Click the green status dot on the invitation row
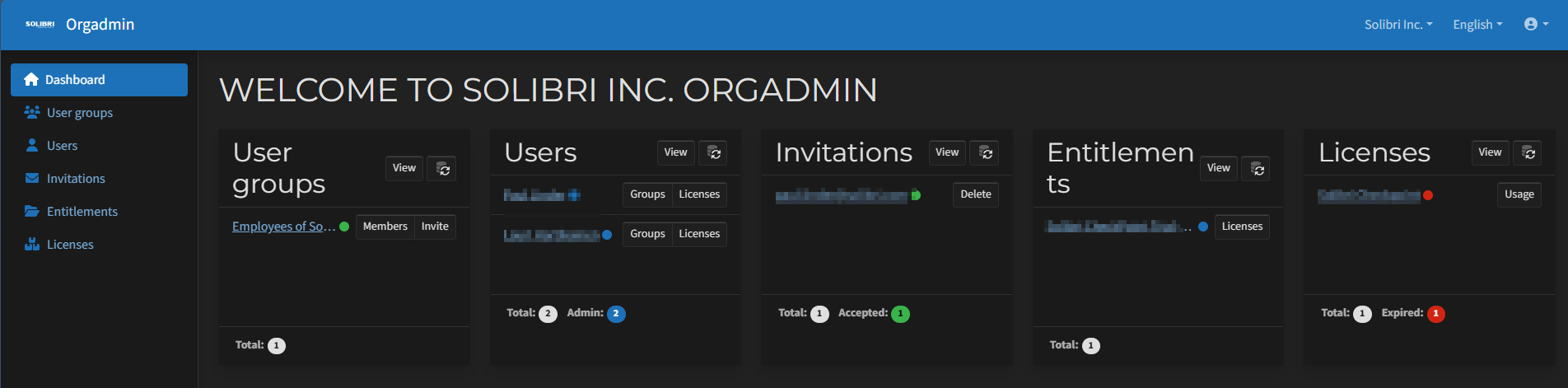 point(916,195)
